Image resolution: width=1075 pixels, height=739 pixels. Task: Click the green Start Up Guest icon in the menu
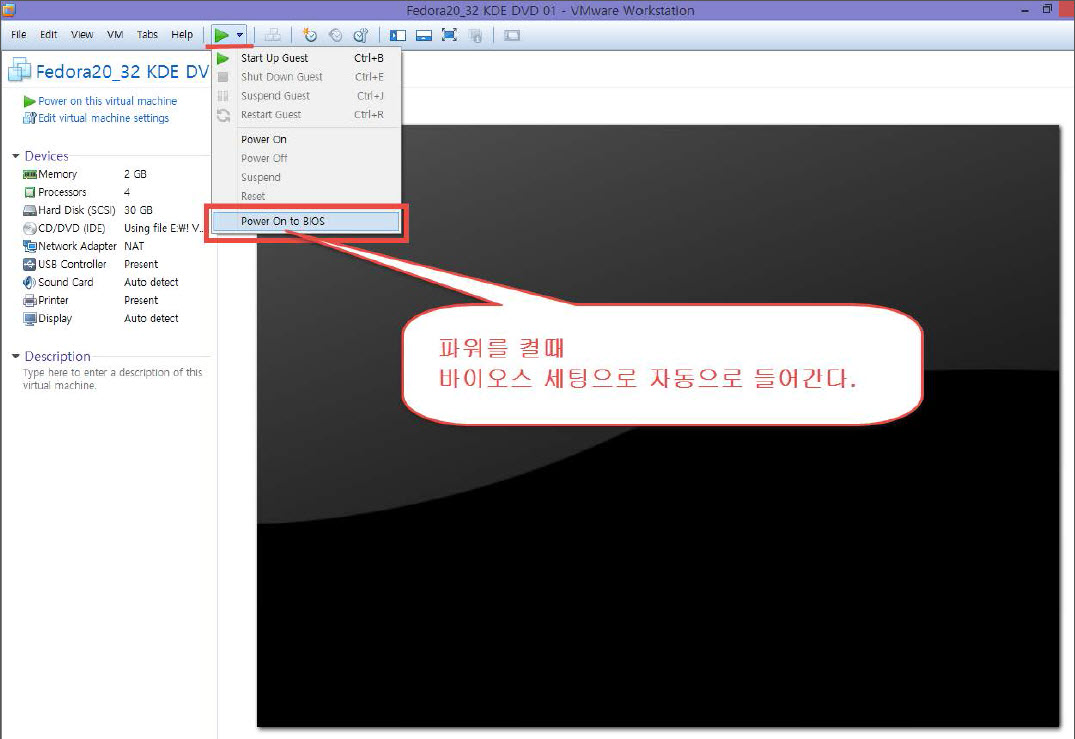[x=223, y=58]
